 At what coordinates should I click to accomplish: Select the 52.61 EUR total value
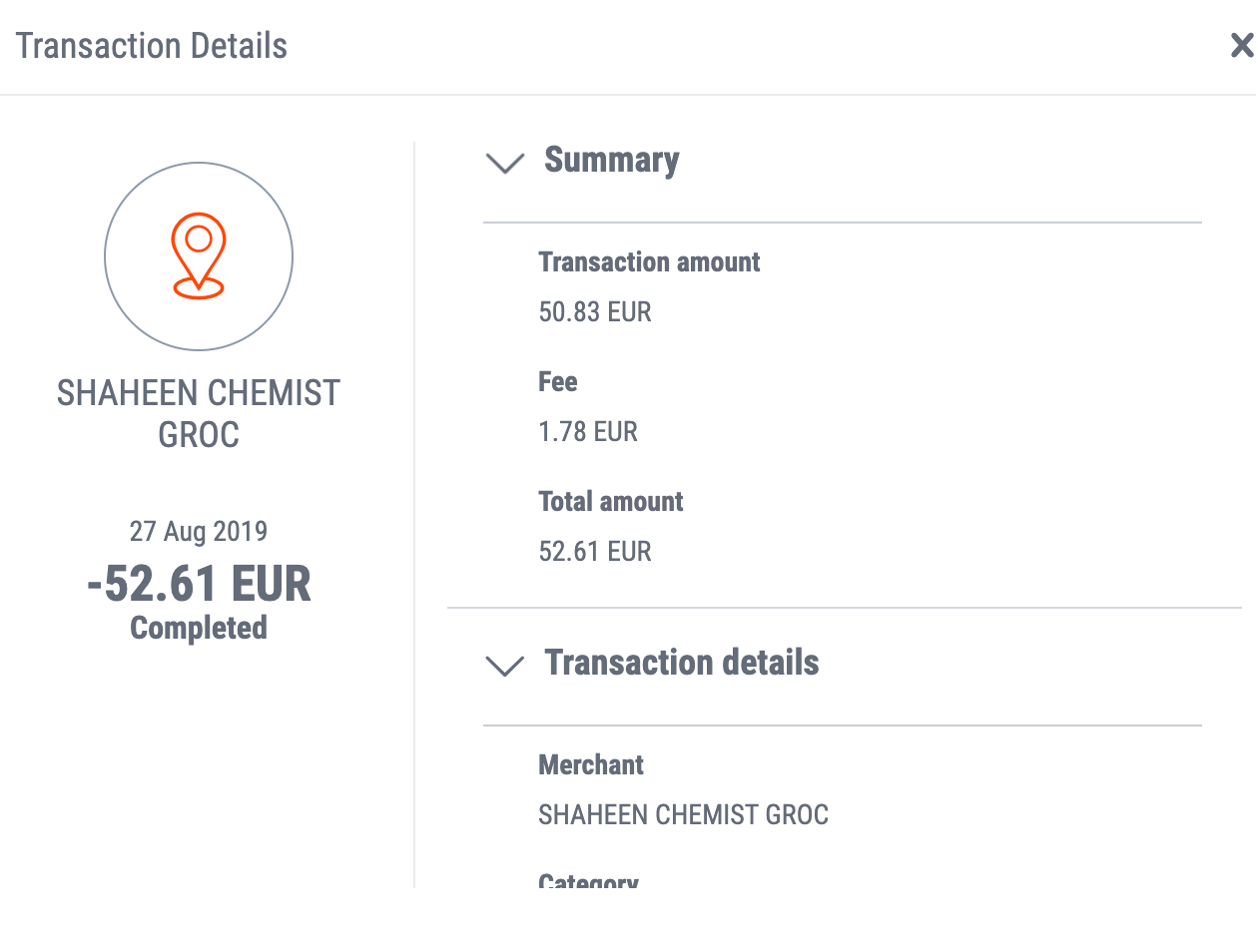coord(595,552)
